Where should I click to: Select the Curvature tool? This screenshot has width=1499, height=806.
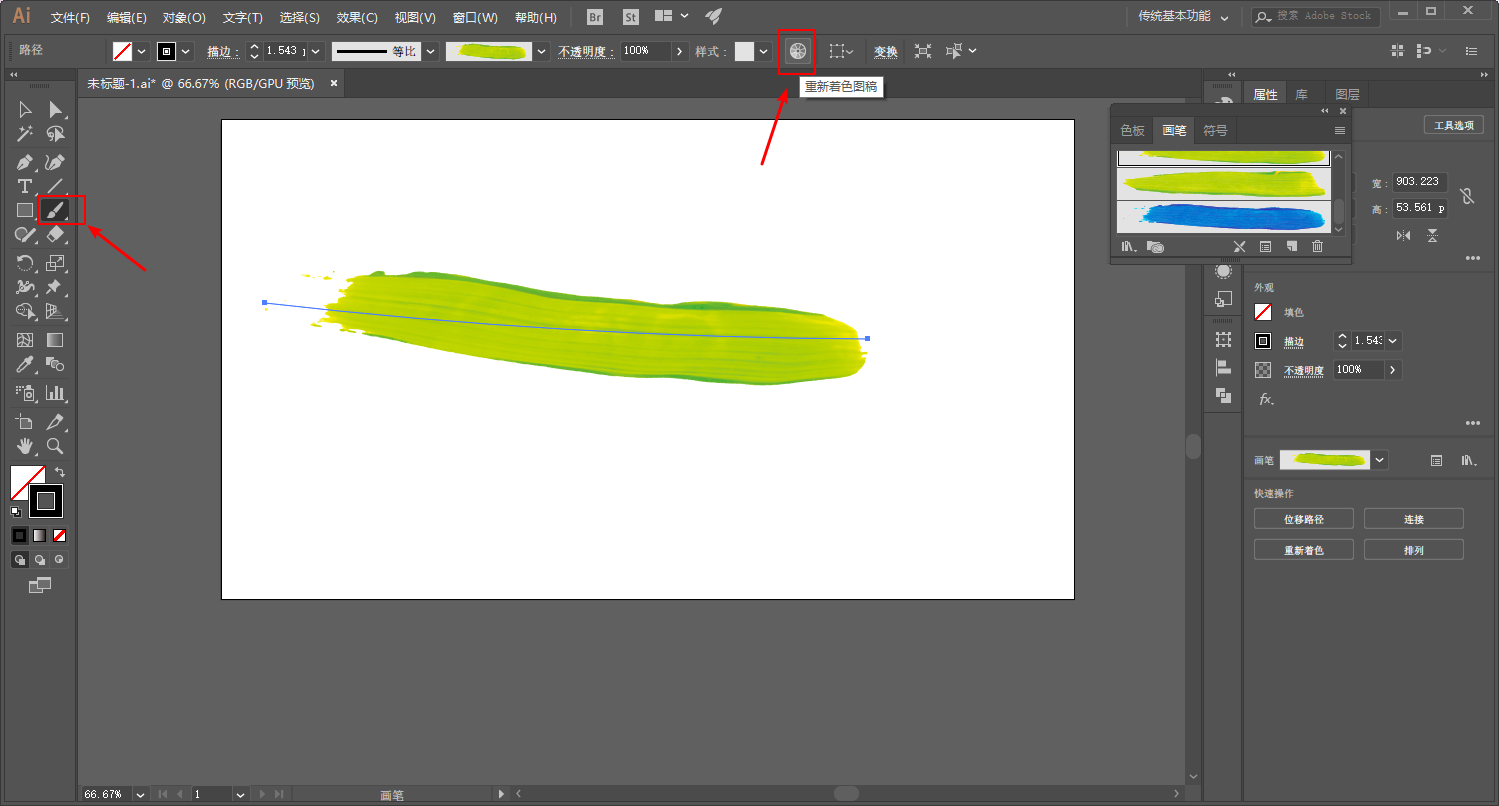(x=56, y=162)
